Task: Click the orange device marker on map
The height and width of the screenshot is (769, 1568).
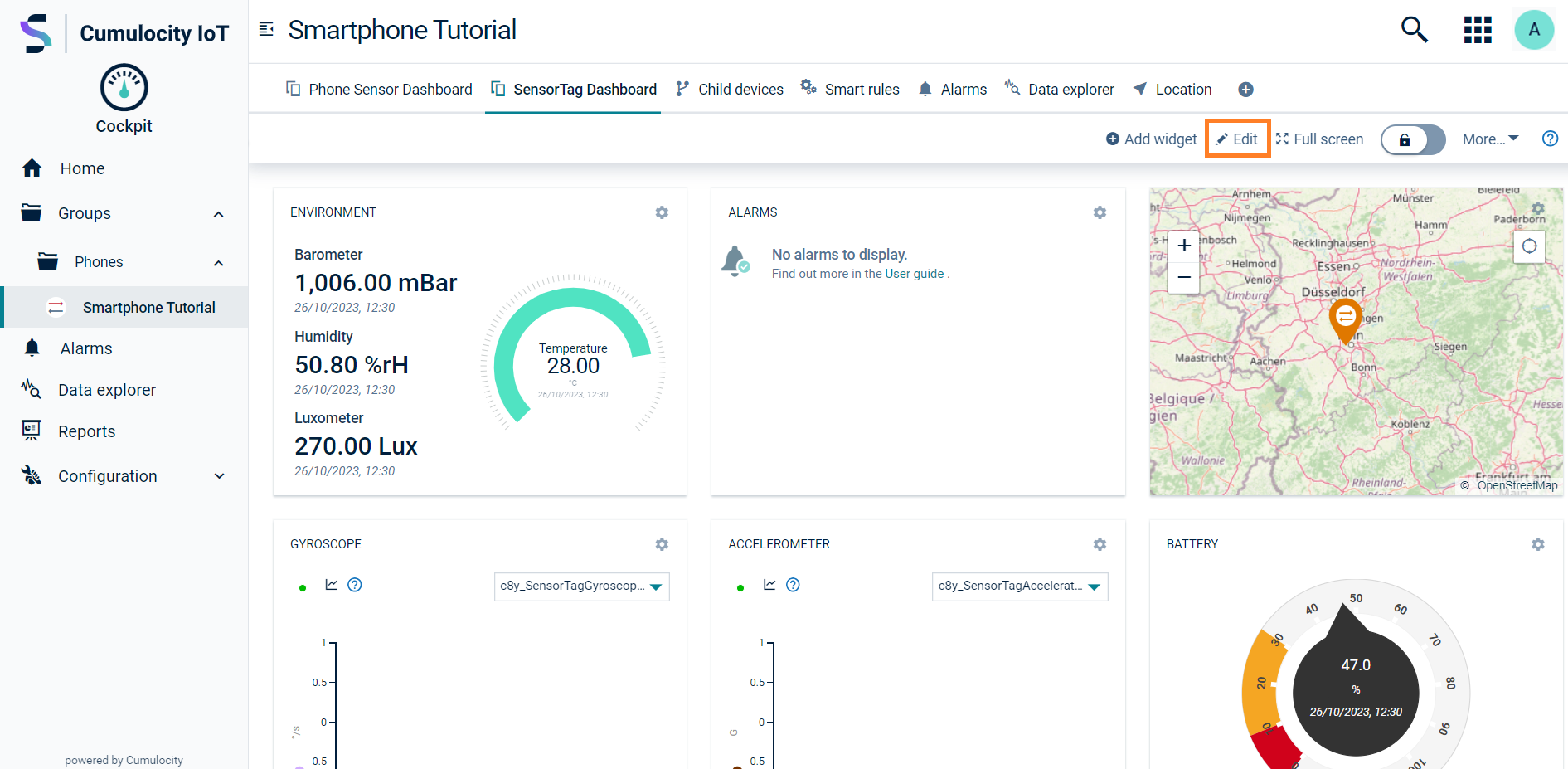Action: tap(1346, 321)
